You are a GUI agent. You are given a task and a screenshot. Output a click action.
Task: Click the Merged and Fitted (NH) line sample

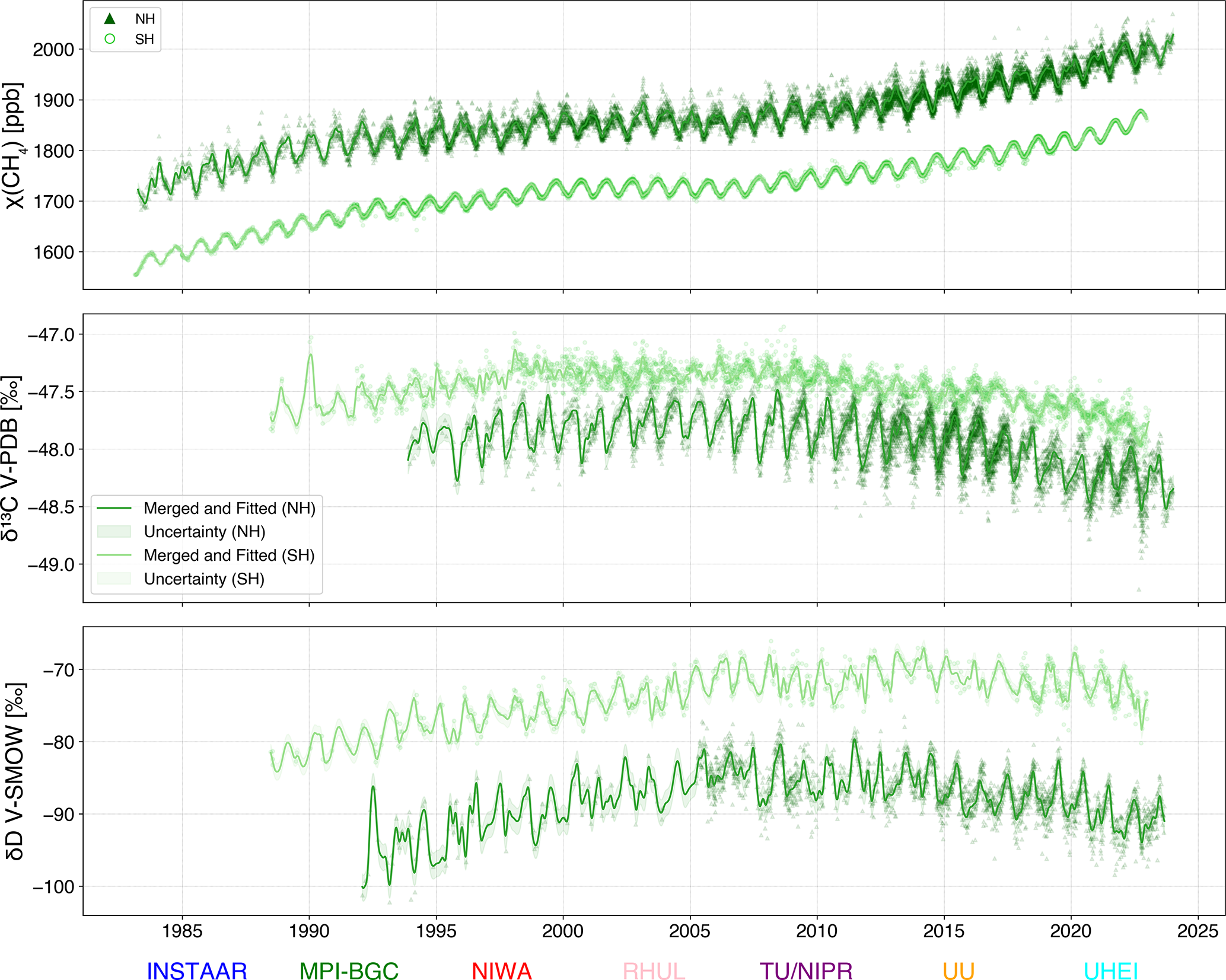coord(114,508)
